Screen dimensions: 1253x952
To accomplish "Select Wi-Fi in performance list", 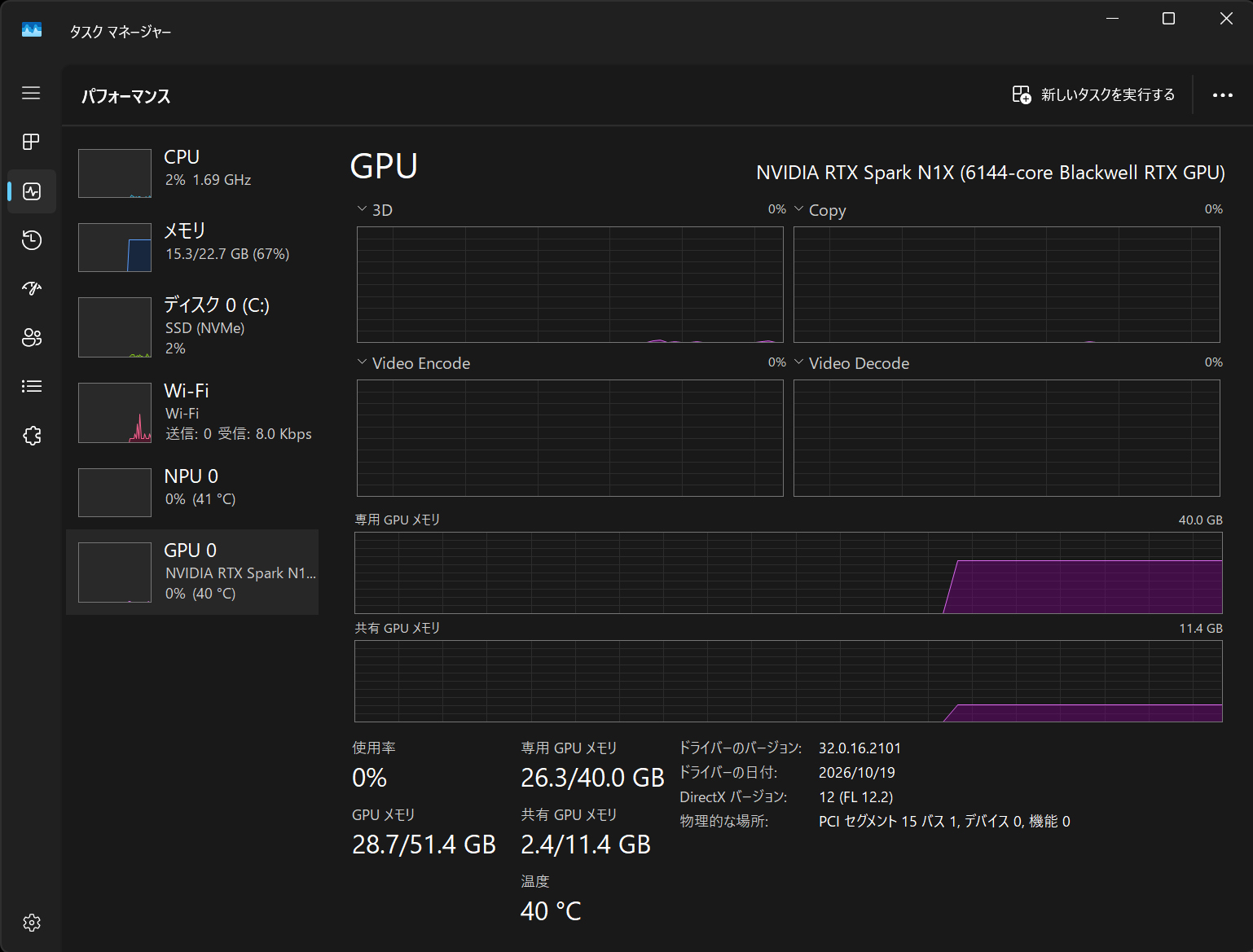I will [192, 412].
